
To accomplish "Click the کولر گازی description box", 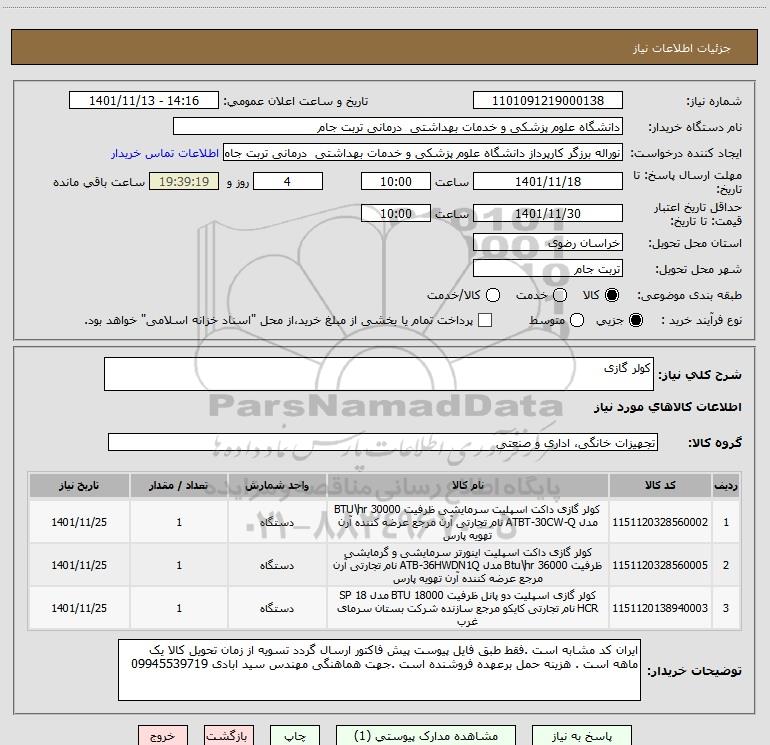I will point(379,374).
